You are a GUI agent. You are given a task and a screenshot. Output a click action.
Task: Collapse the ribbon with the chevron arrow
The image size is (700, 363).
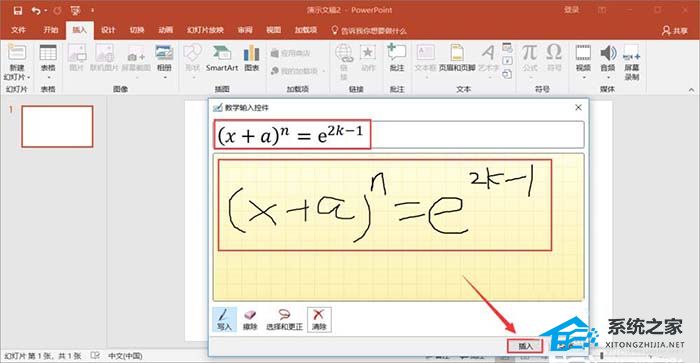click(x=691, y=90)
